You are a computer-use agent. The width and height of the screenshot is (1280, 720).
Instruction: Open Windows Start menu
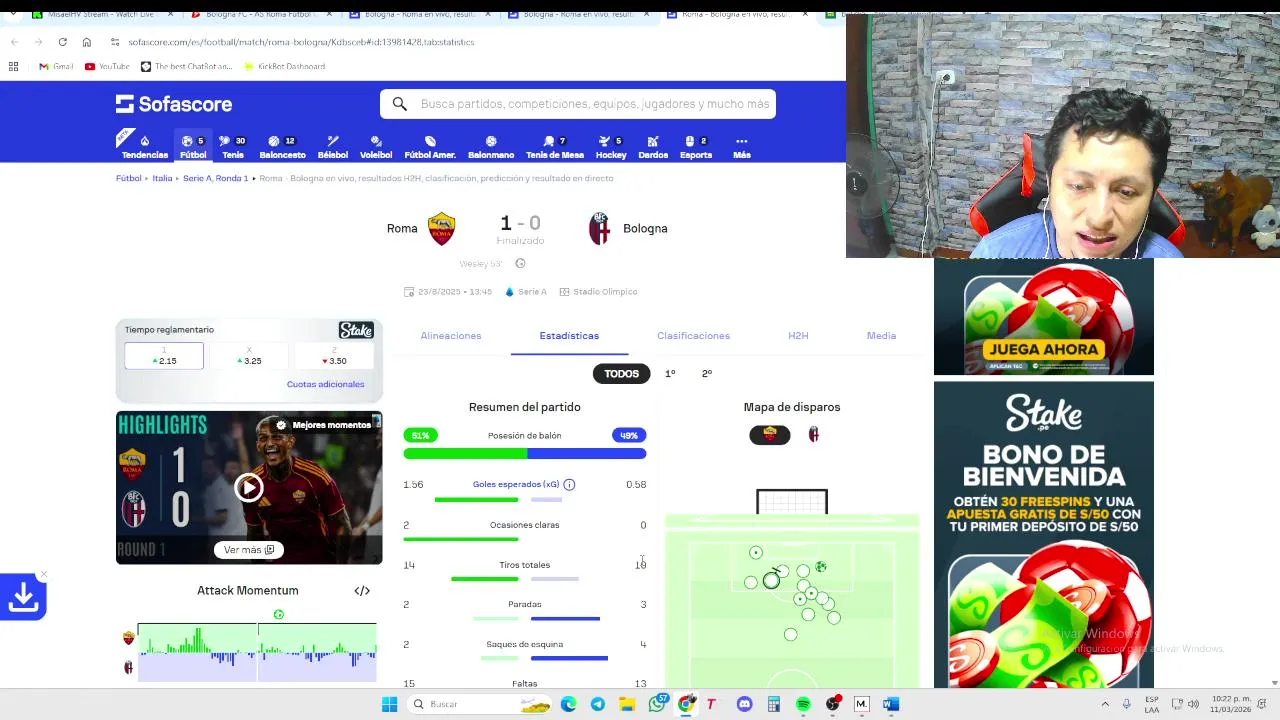click(389, 704)
